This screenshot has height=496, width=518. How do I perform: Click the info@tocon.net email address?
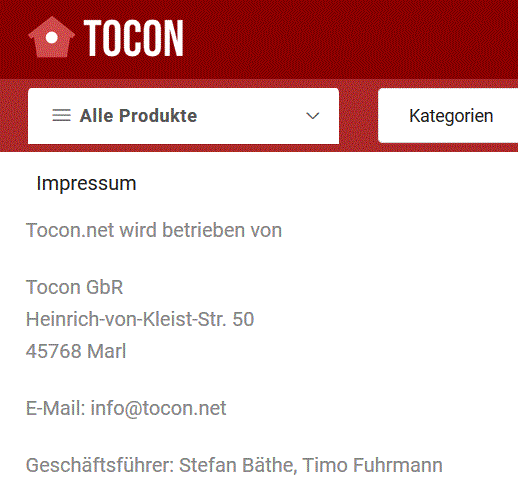coord(158,408)
